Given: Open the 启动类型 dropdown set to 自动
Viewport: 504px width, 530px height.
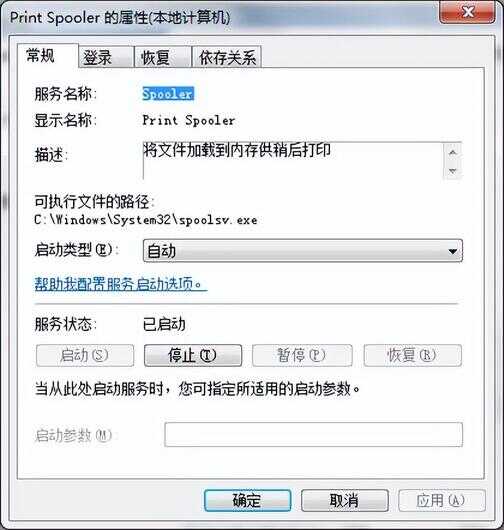Looking at the screenshot, I should point(303,251).
